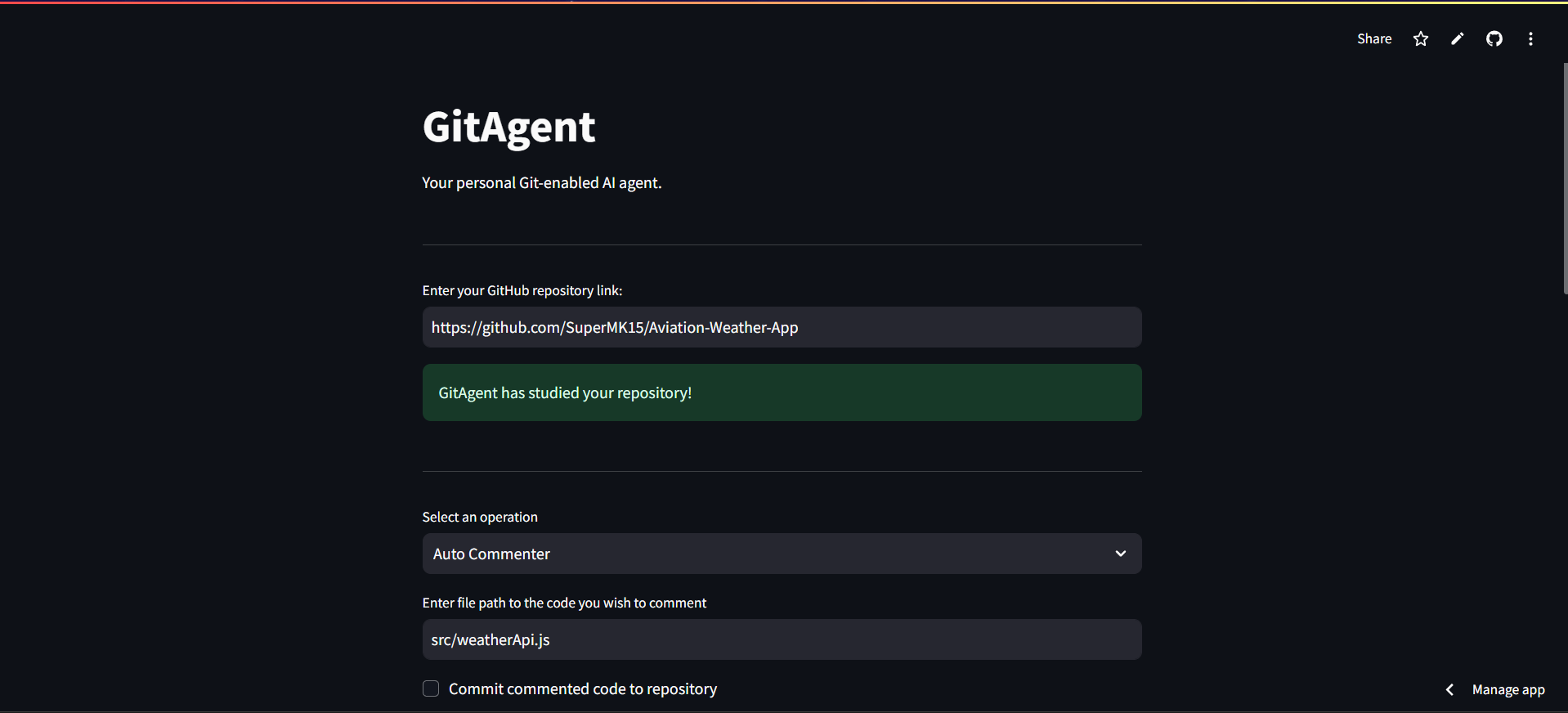Open the Auto Commenter operation dropdown
This screenshot has width=1568, height=713.
(782, 554)
